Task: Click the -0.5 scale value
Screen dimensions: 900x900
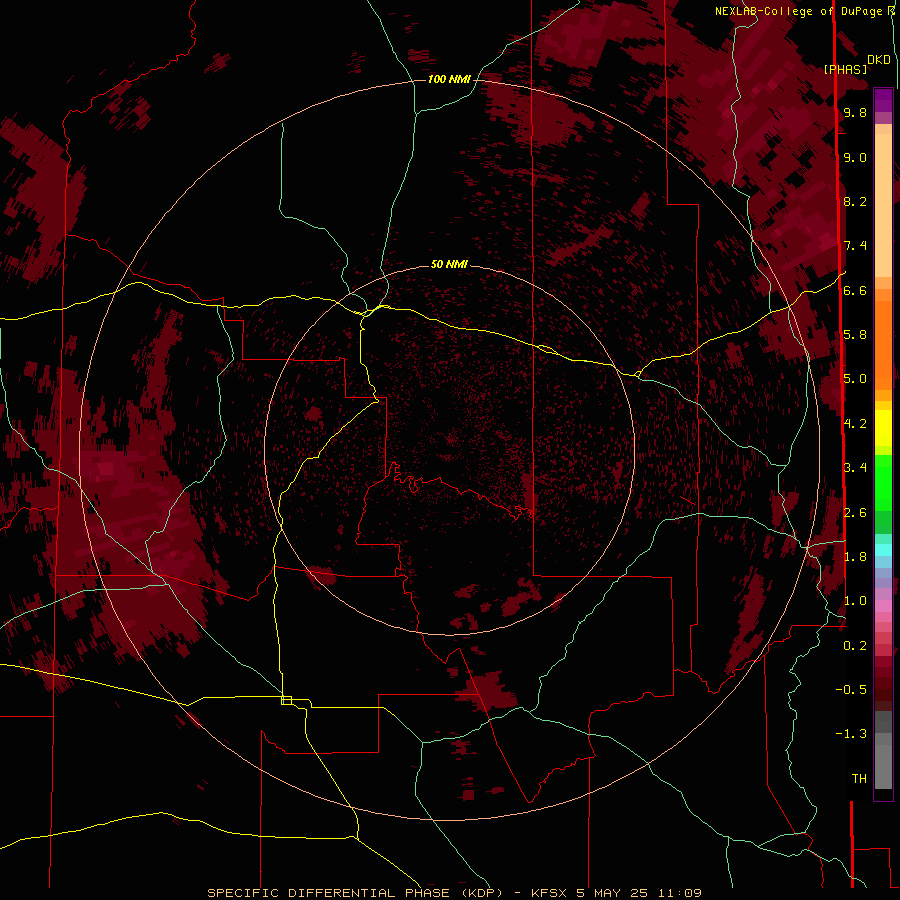Action: [851, 690]
